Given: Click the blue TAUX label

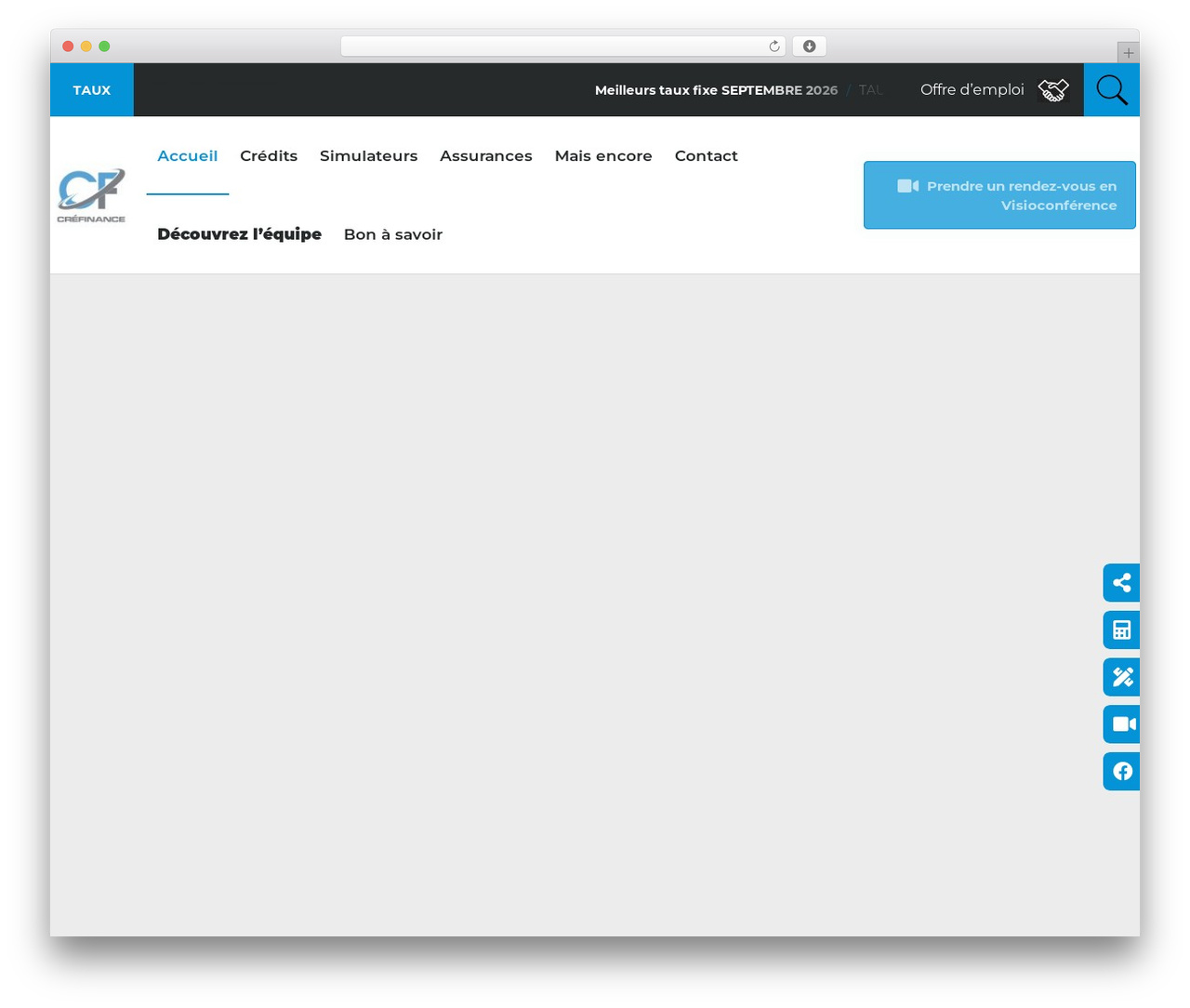Looking at the screenshot, I should (x=92, y=90).
